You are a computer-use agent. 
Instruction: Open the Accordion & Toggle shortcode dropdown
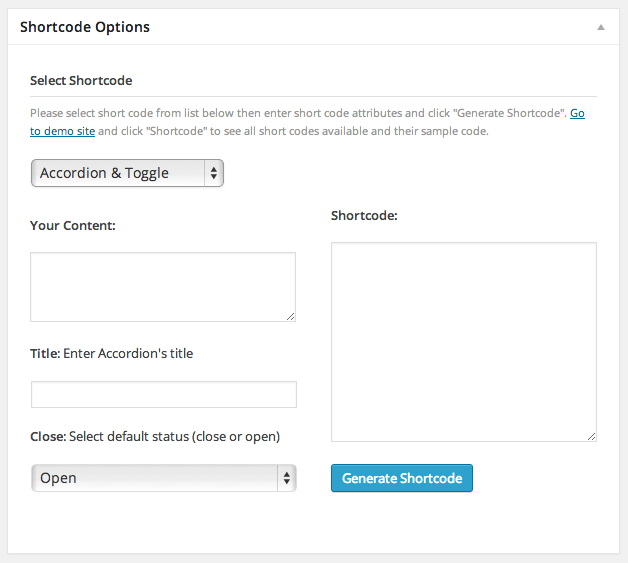tap(127, 173)
